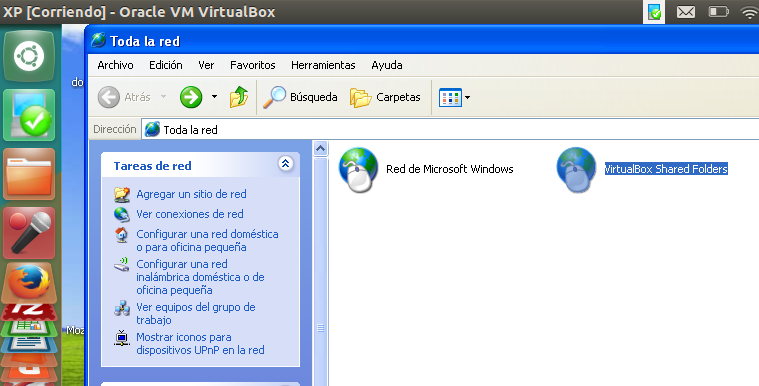Click the home network house icon

pos(122,234)
